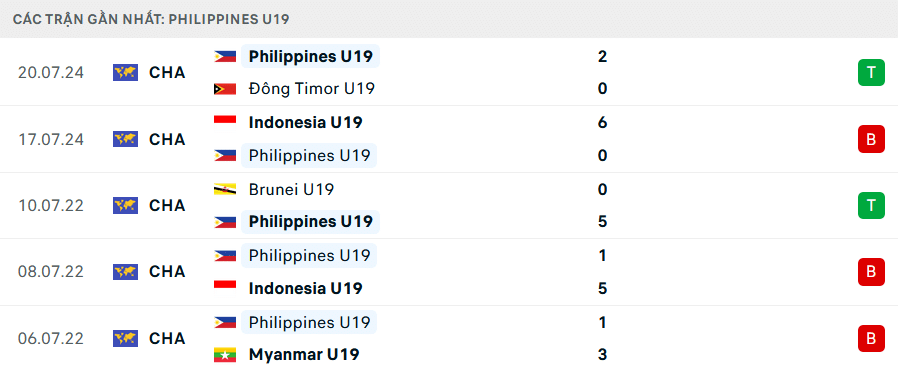Click the world map competition icon on 10.07.22 row
Screen dimensions: 898x369
(125, 206)
